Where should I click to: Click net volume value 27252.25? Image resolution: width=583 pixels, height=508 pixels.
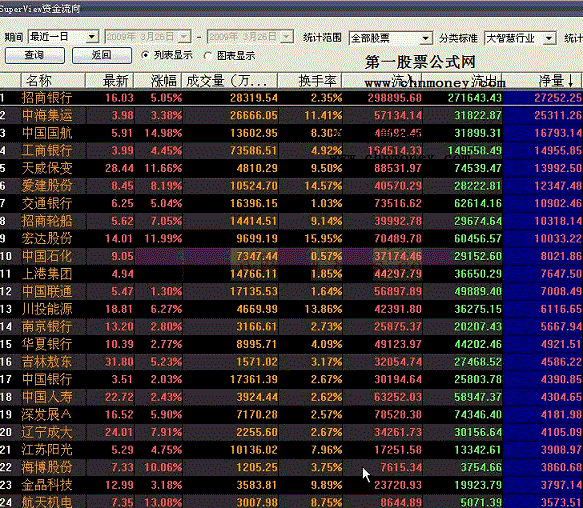tap(558, 98)
